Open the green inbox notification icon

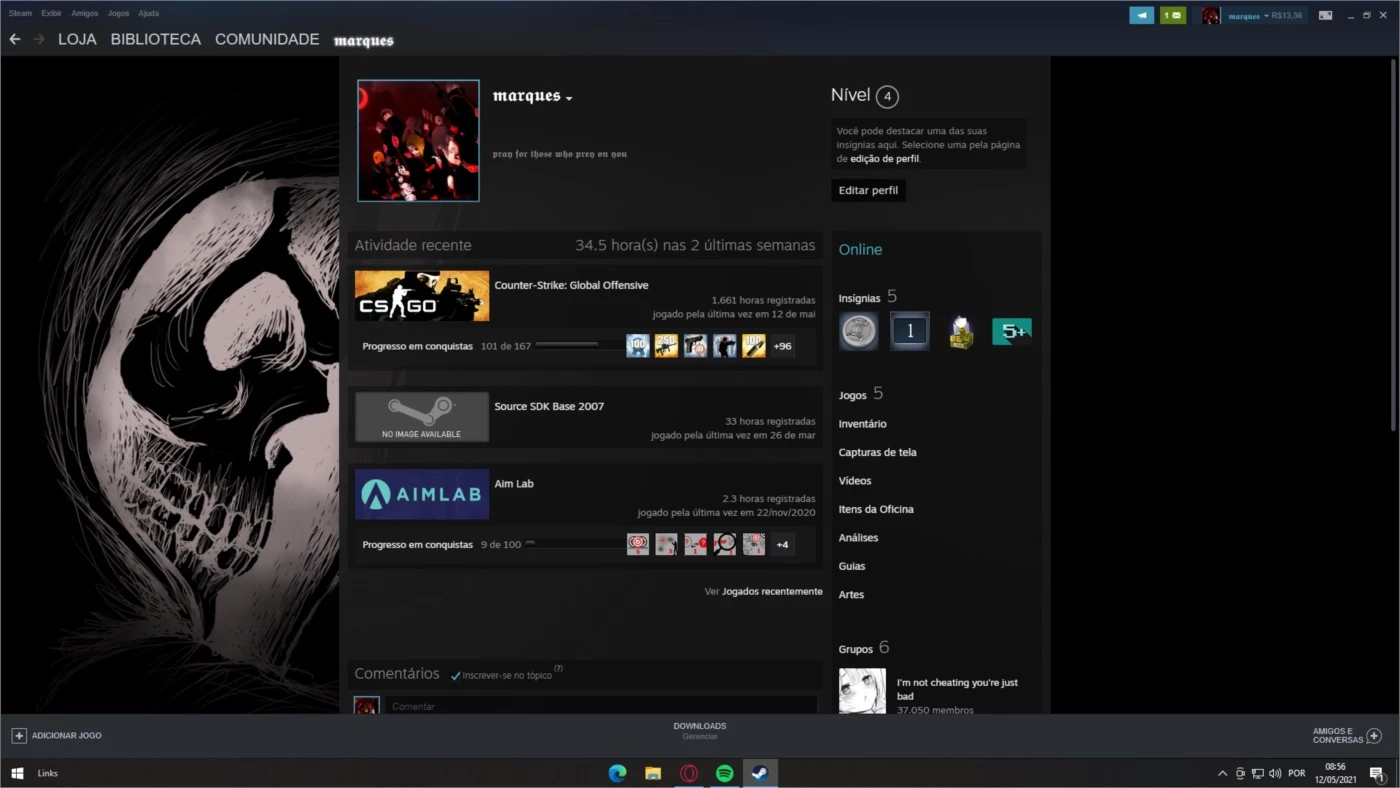coord(1173,15)
